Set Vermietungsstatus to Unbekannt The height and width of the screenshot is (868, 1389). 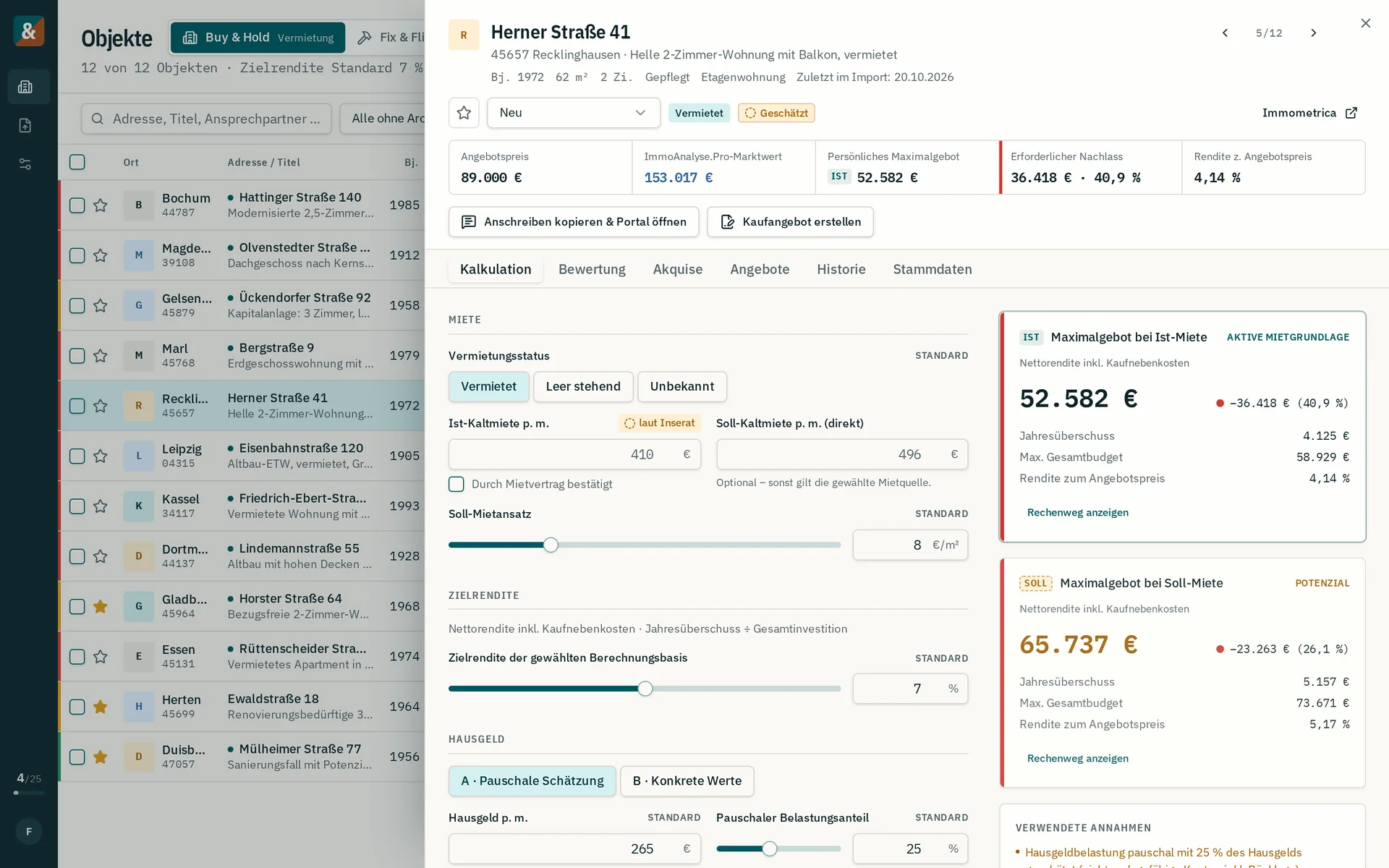pyautogui.click(x=682, y=387)
